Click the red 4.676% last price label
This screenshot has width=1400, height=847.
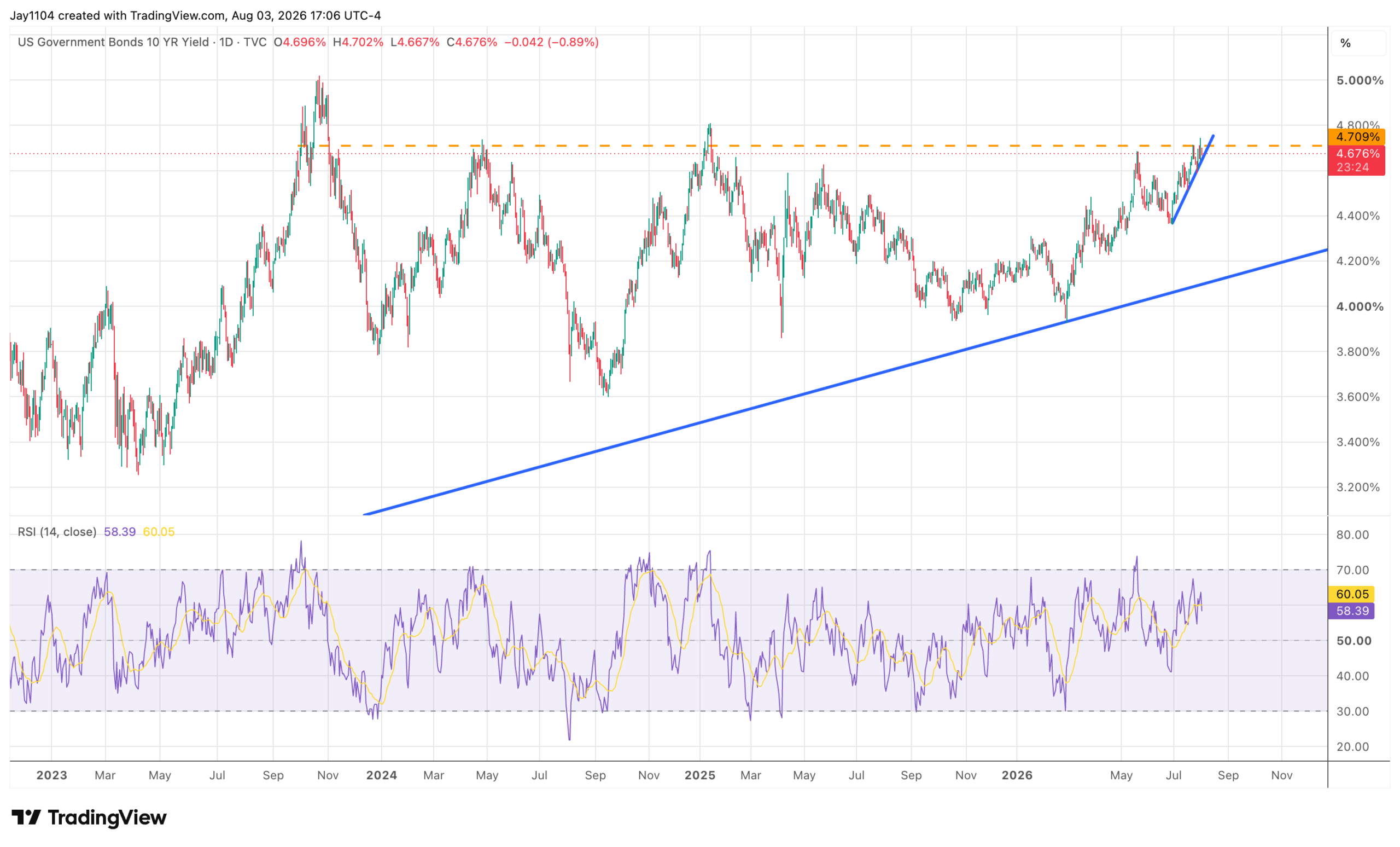point(1357,154)
